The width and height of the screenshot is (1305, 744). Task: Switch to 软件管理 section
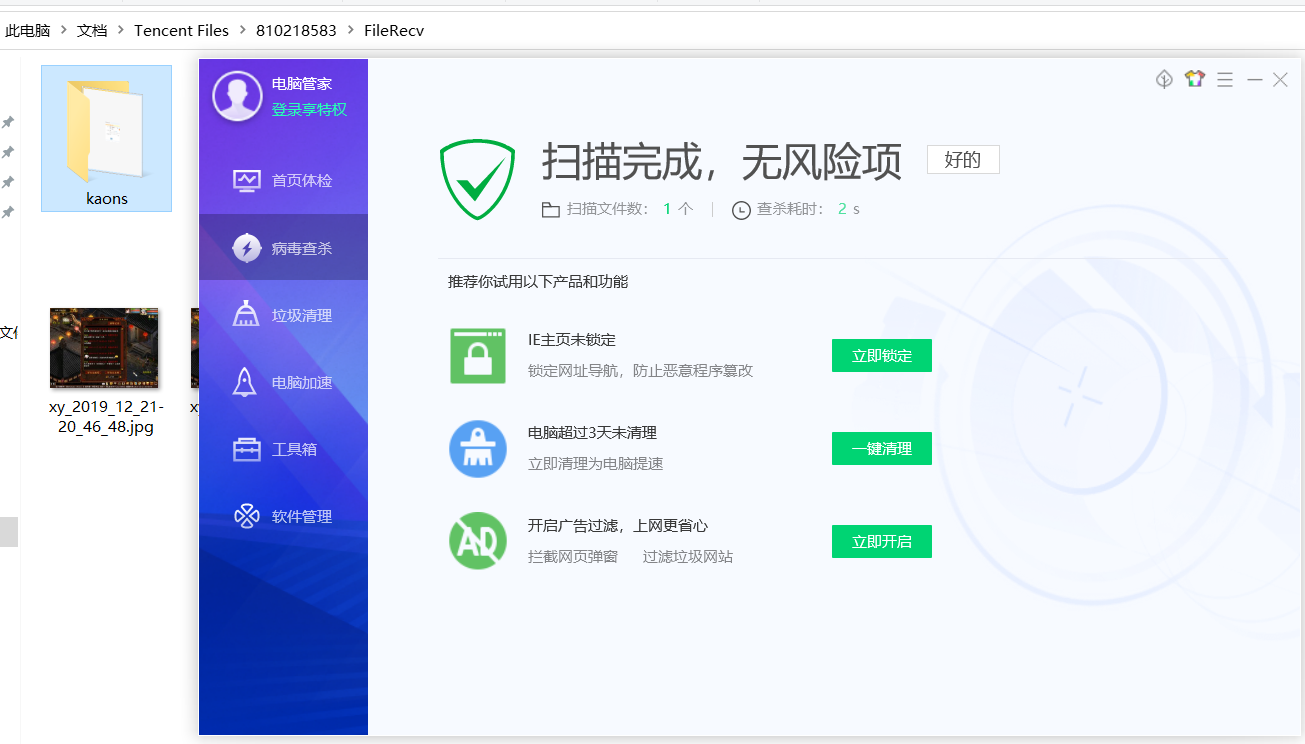[x=284, y=516]
